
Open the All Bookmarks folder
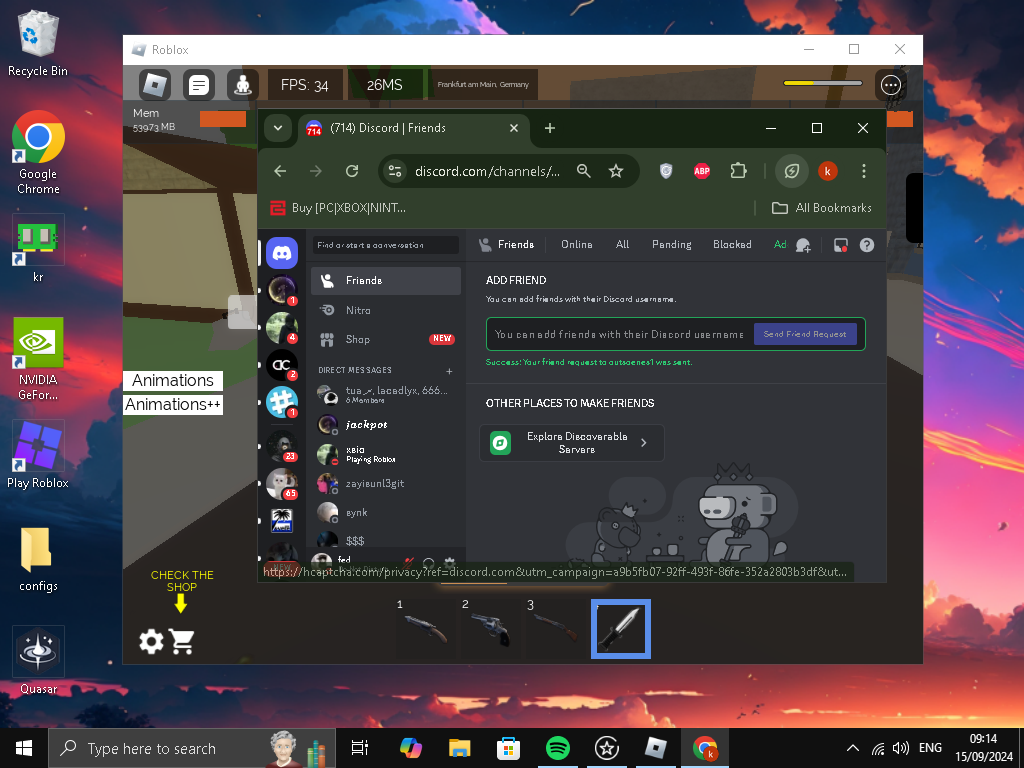pos(822,208)
